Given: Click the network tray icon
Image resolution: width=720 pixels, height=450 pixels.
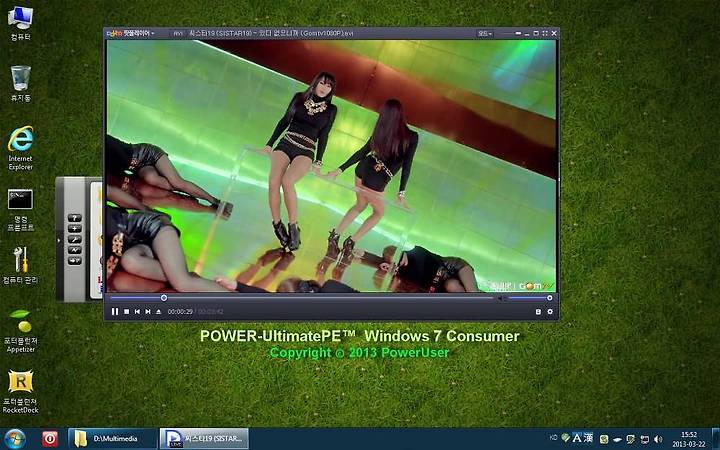Looking at the screenshot, I should tap(645, 439).
